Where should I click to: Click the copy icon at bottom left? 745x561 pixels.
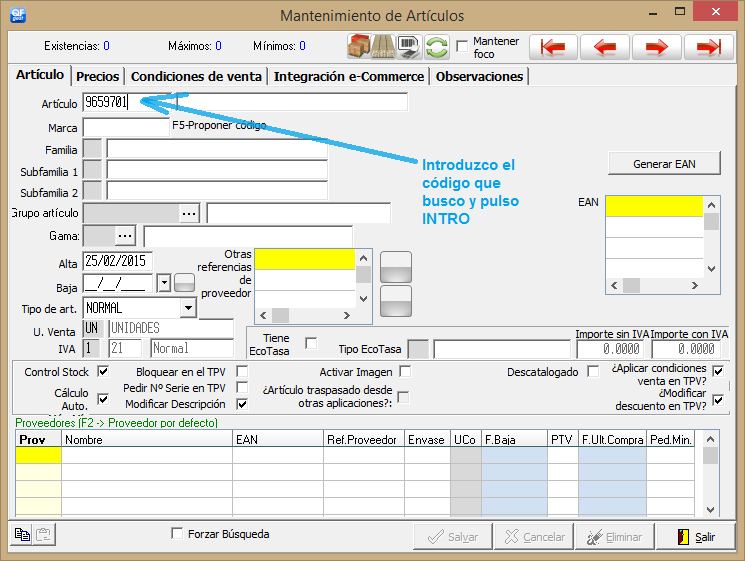pos(21,534)
